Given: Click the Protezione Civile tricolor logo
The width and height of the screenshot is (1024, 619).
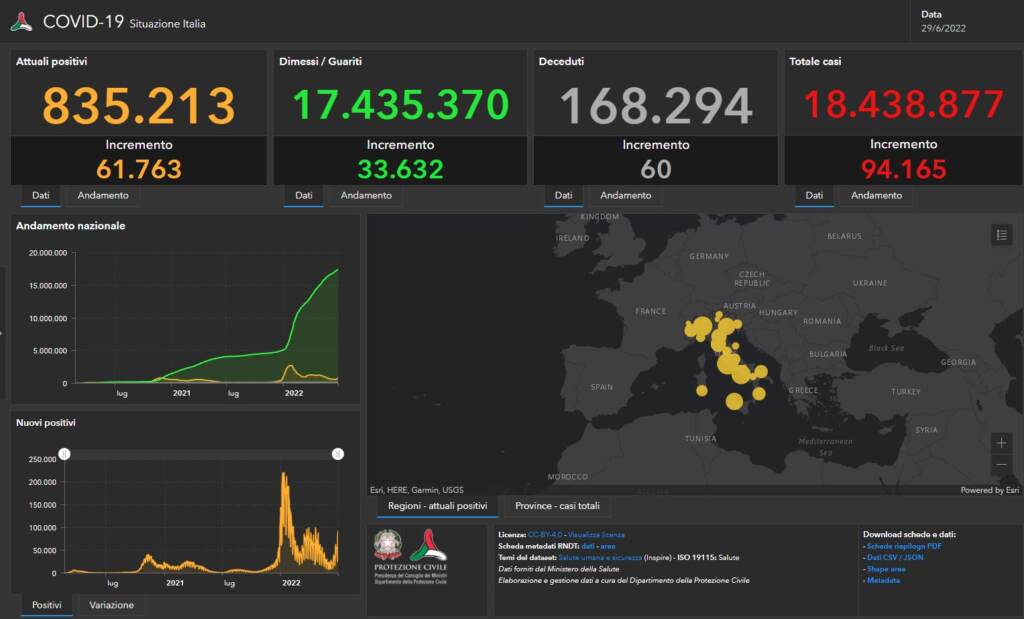Looking at the screenshot, I should click(x=428, y=546).
